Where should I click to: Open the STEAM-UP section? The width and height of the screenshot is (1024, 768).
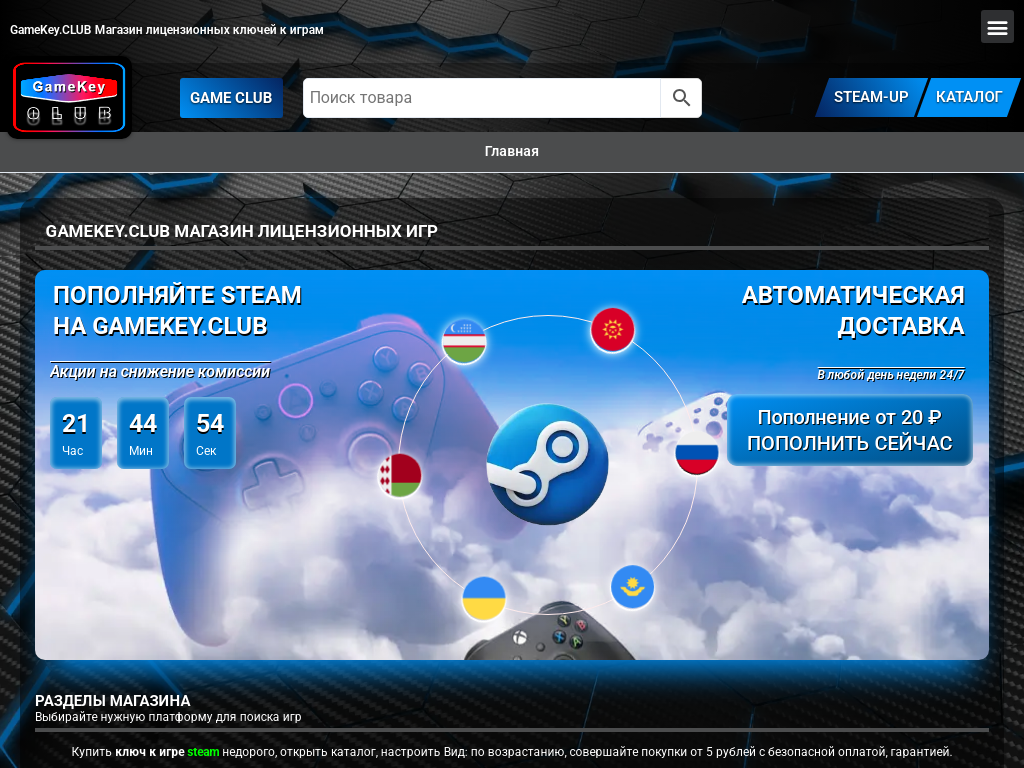tap(871, 97)
